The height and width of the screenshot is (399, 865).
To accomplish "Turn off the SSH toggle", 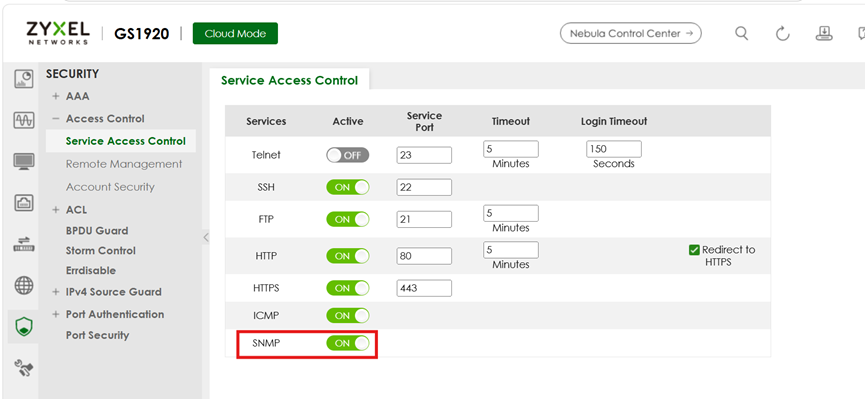I will (x=348, y=187).
